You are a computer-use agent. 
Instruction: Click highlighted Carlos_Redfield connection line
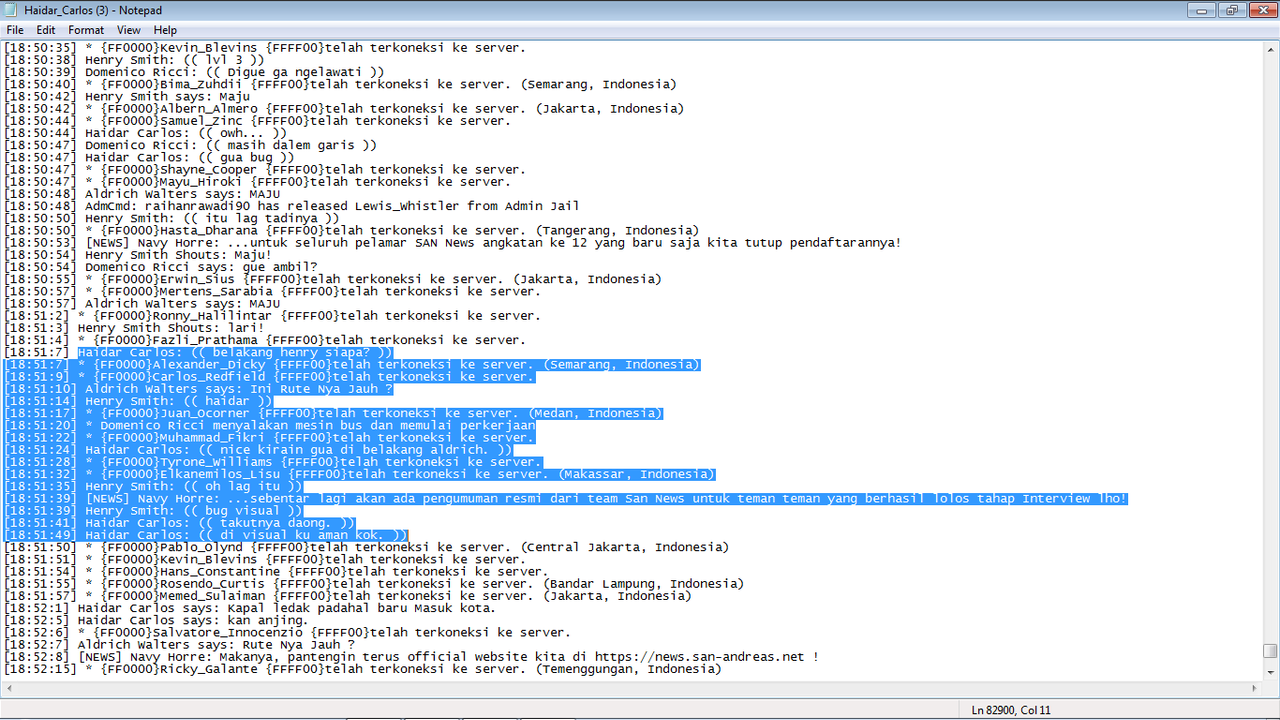point(269,377)
